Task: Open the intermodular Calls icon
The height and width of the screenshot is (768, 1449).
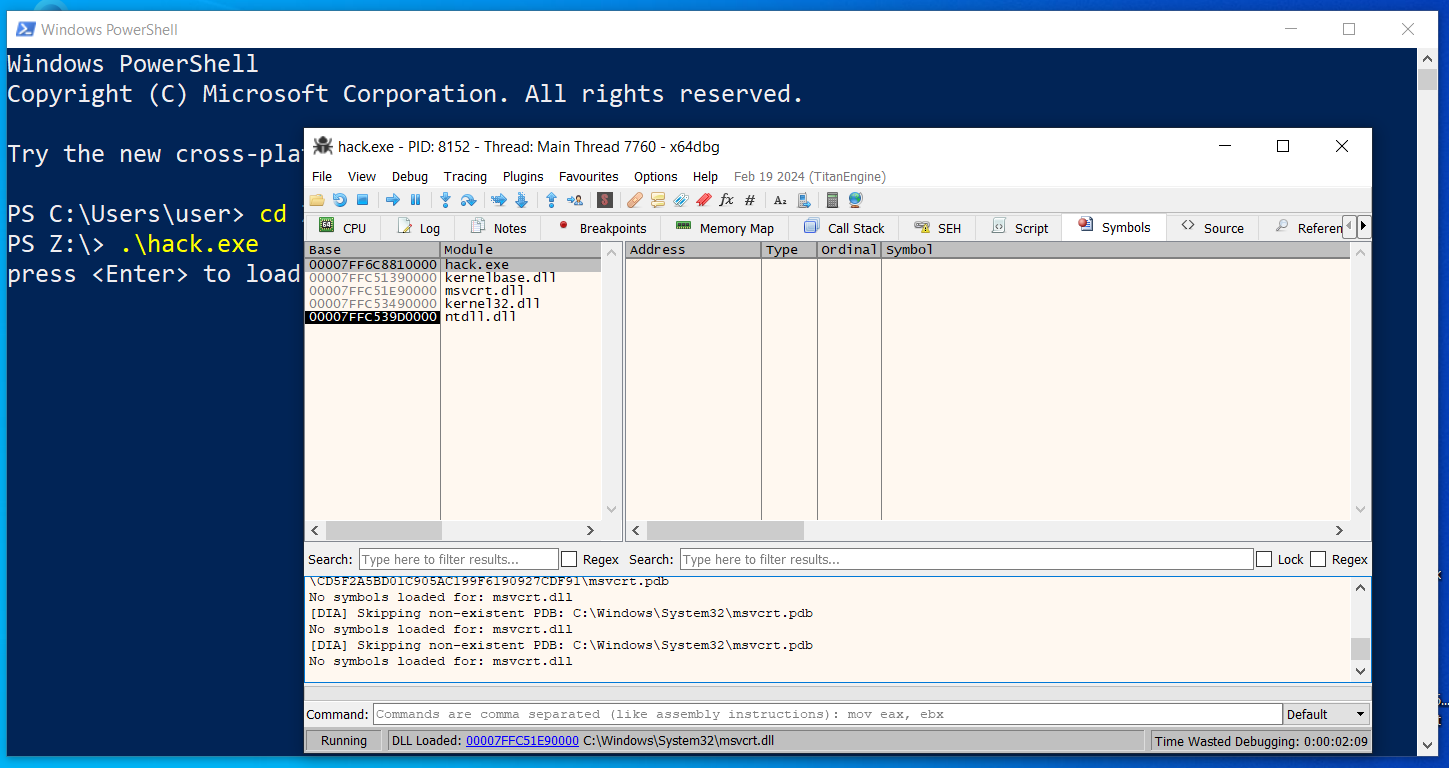Action: [x=804, y=200]
